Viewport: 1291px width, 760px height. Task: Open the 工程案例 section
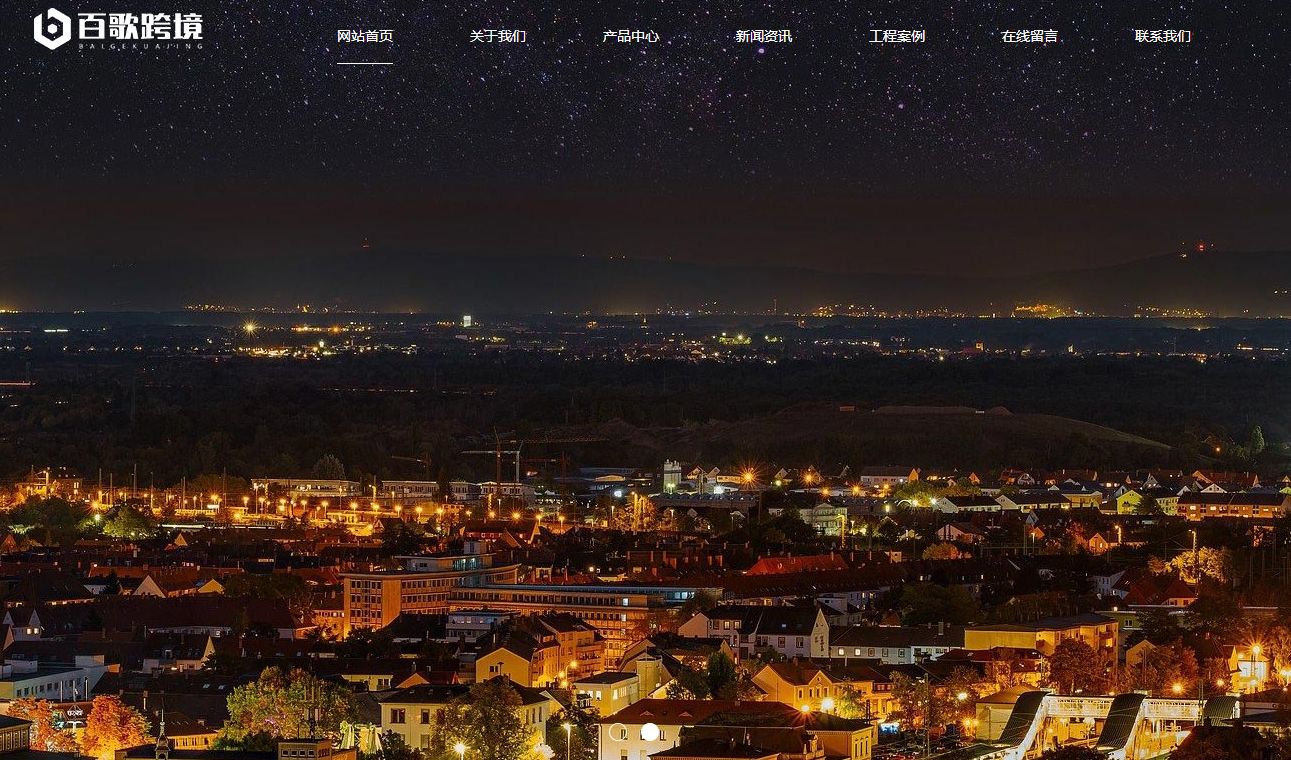(x=897, y=36)
